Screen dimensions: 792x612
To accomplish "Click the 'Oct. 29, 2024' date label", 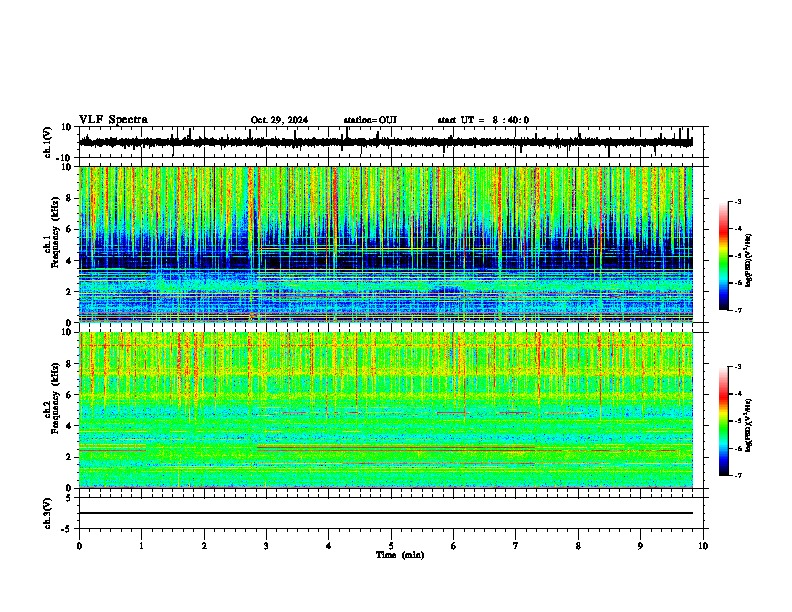I will pos(279,120).
